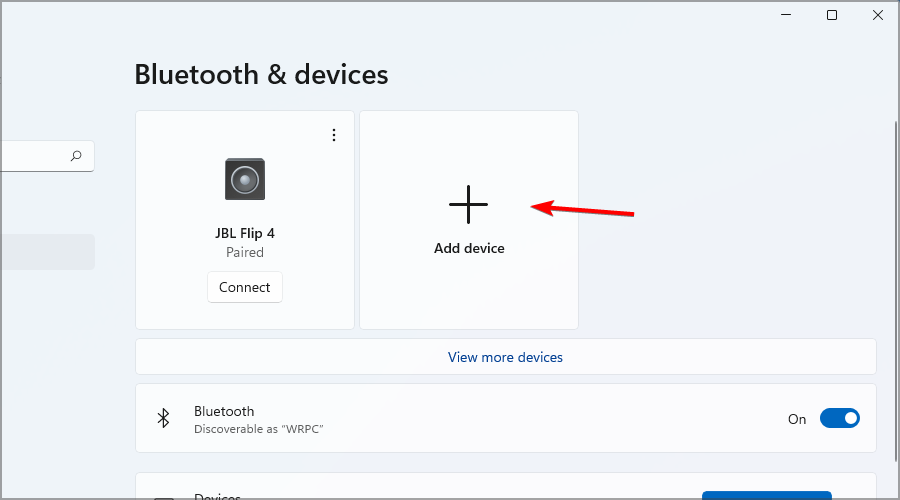Click the search magnifier icon
The height and width of the screenshot is (500, 900).
tap(76, 156)
